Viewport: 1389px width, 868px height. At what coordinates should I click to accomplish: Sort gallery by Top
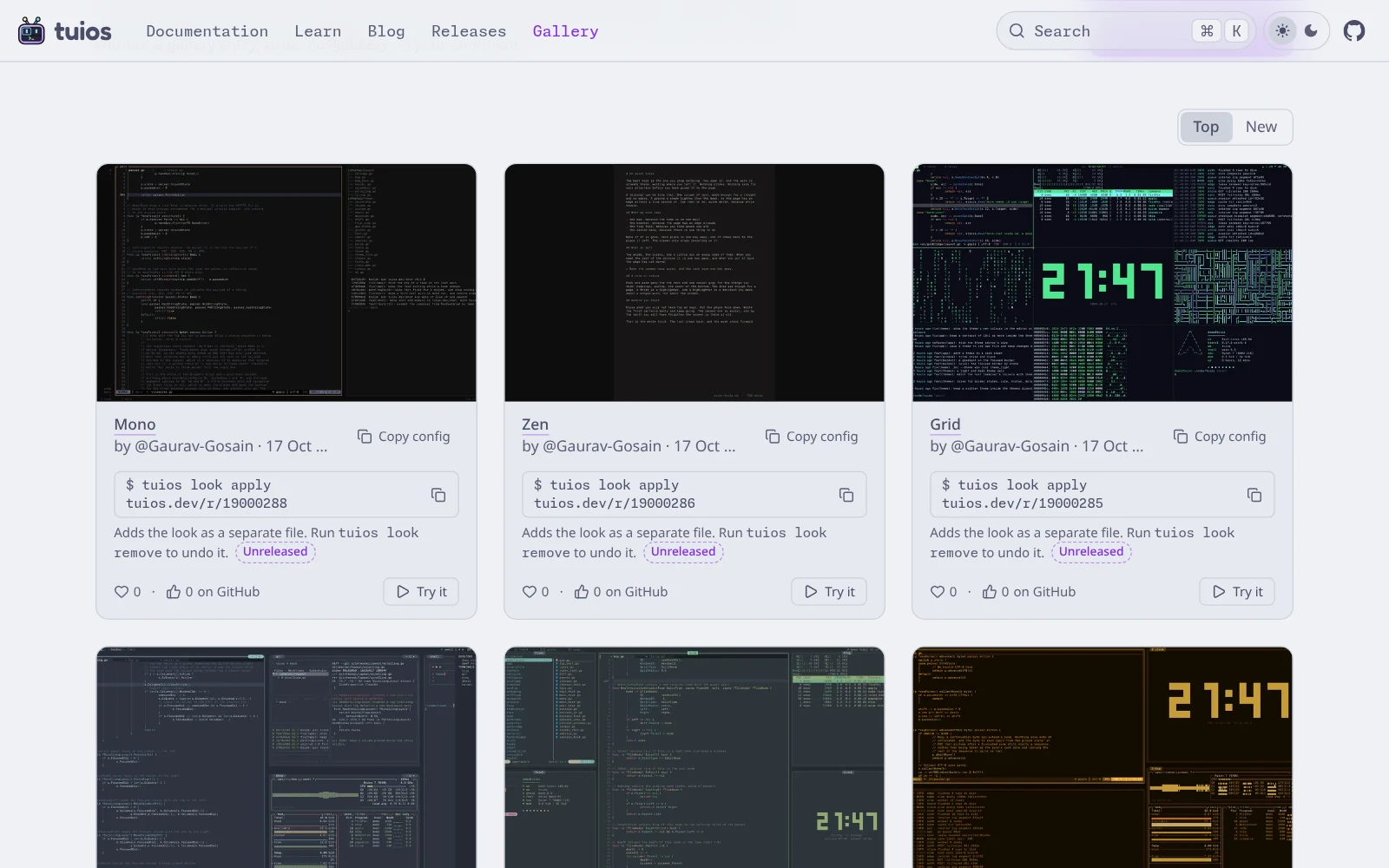1206,127
